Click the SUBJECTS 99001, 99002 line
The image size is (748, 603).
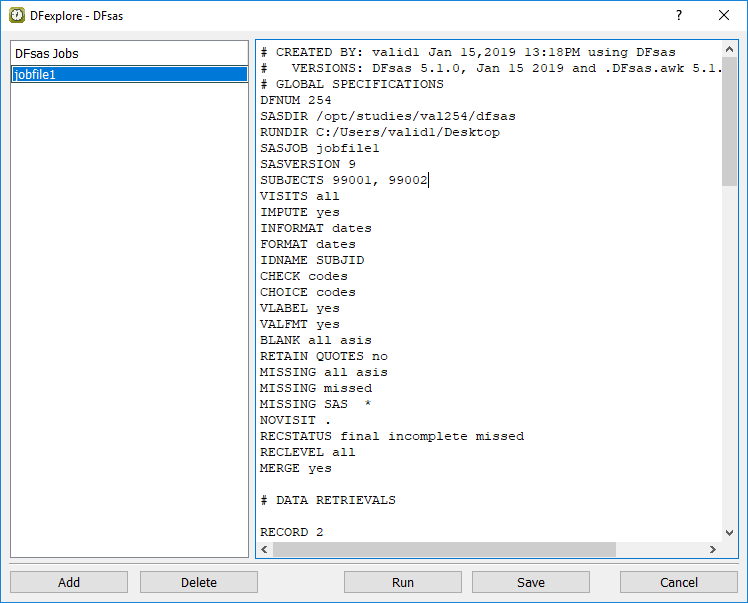[x=343, y=180]
